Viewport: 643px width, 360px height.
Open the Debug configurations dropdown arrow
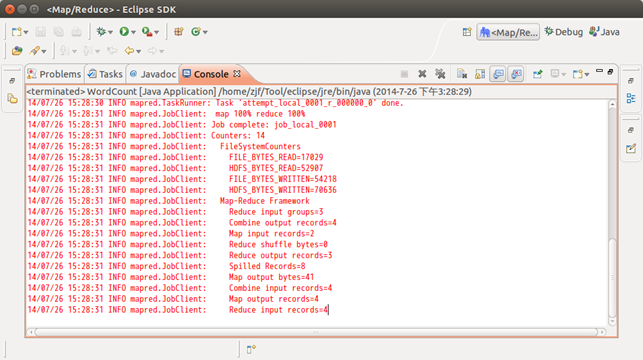(110, 32)
